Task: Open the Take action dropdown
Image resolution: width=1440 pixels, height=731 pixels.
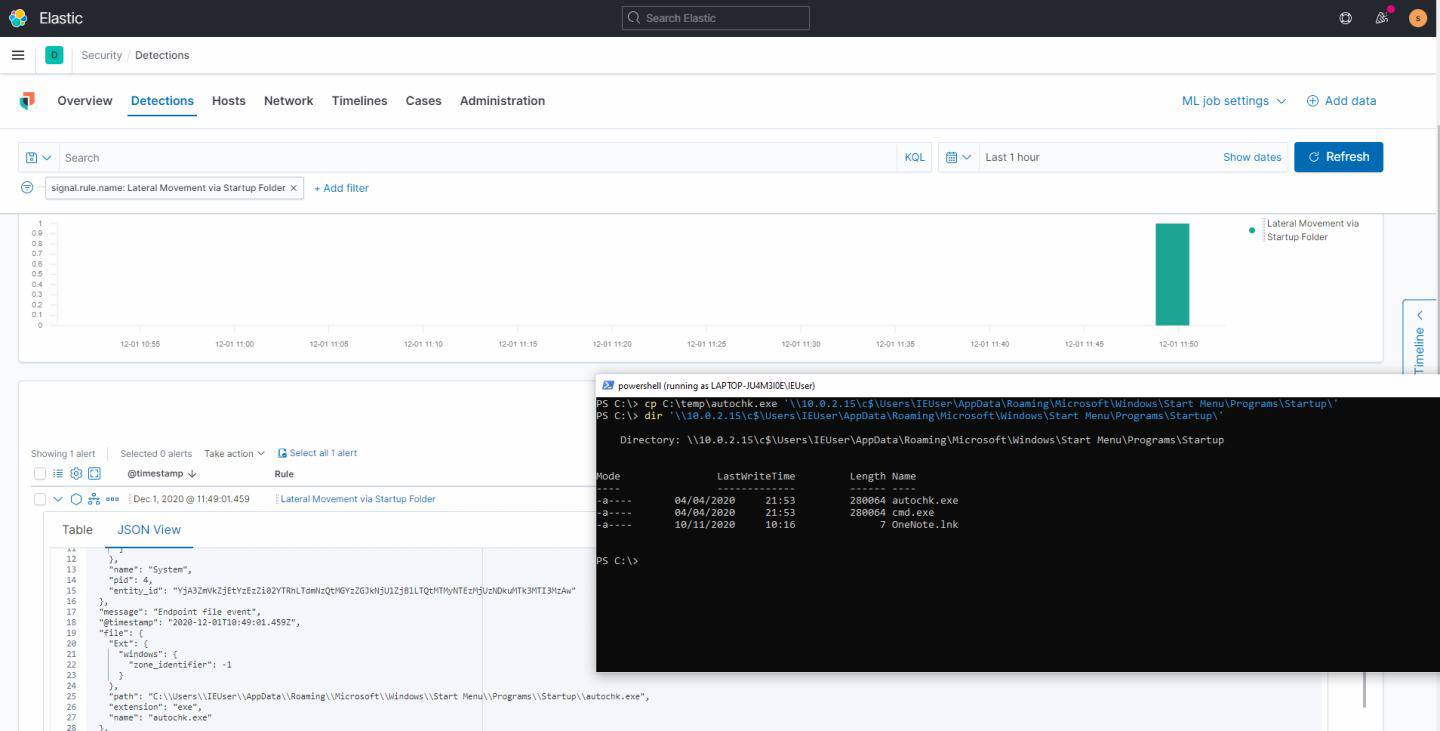Action: coord(234,453)
